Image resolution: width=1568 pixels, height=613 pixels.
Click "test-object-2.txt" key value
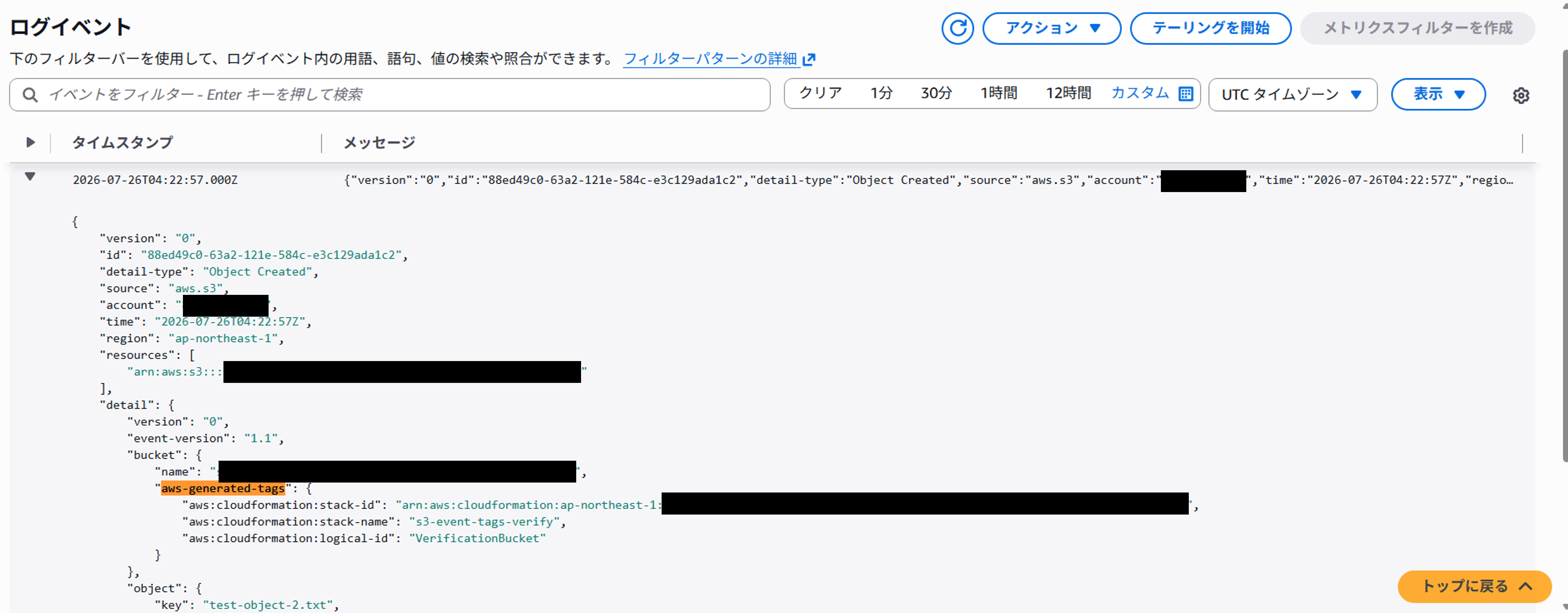268,605
